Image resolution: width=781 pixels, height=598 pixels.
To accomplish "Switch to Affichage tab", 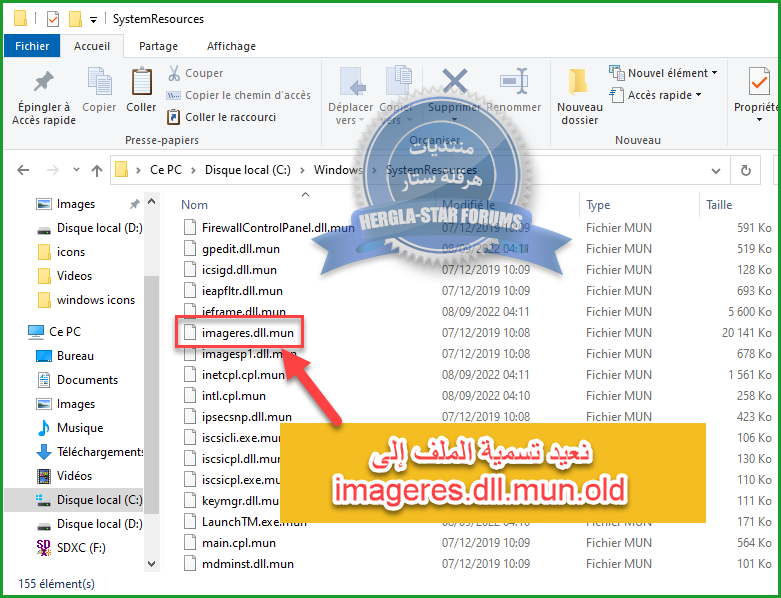I will point(231,46).
